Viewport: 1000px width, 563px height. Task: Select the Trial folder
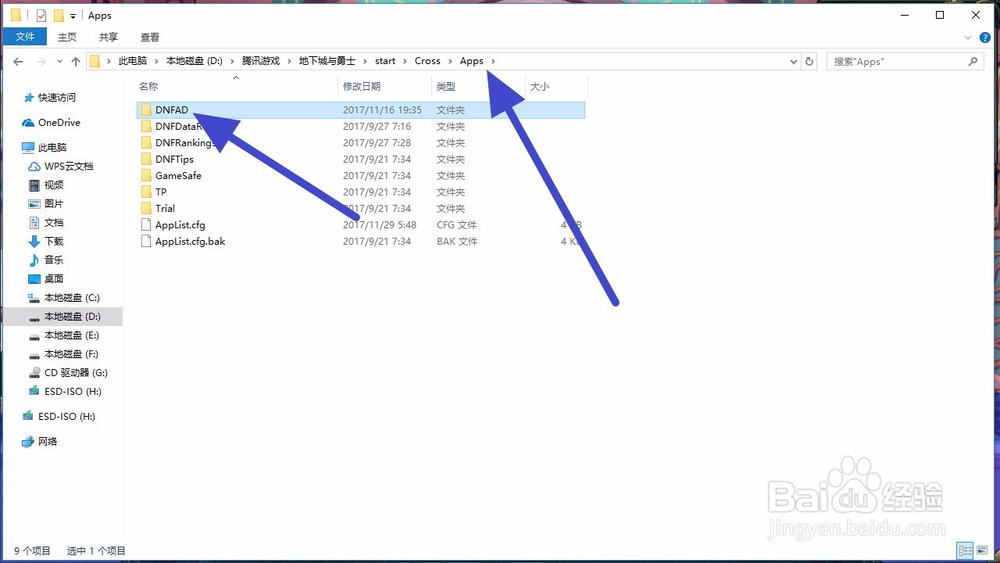pyautogui.click(x=165, y=208)
